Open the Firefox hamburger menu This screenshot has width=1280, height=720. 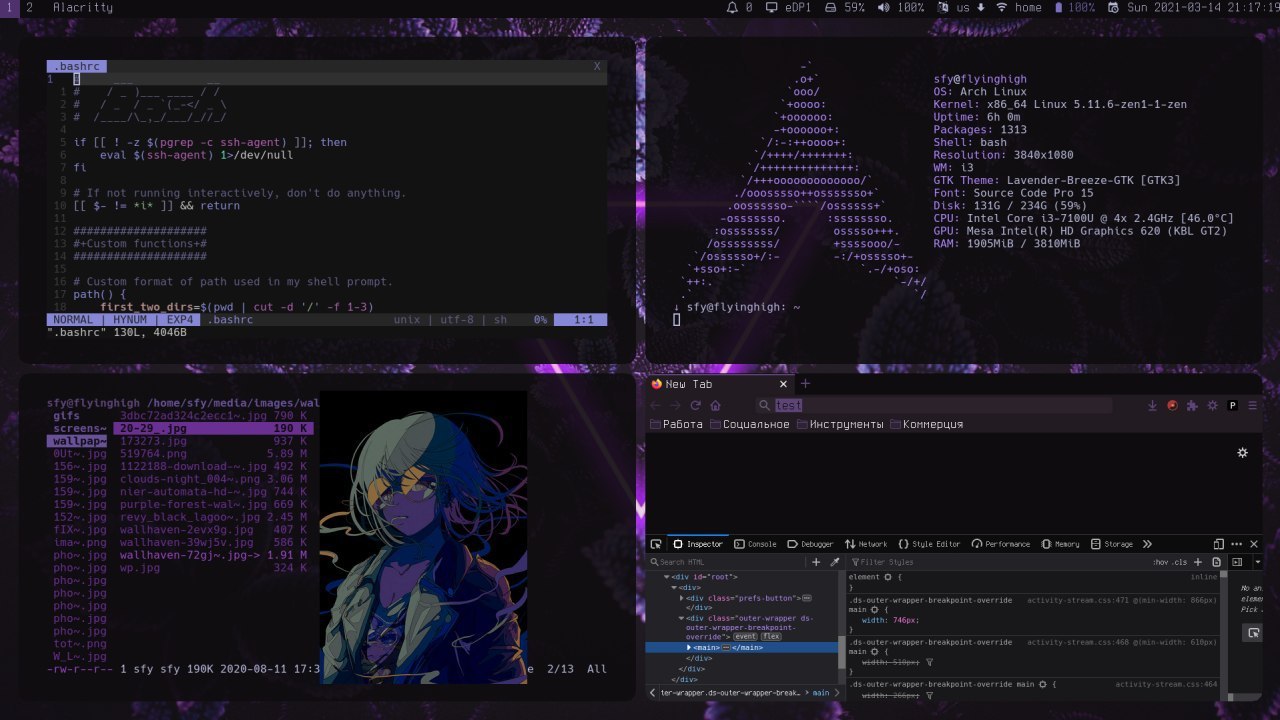click(x=1252, y=405)
